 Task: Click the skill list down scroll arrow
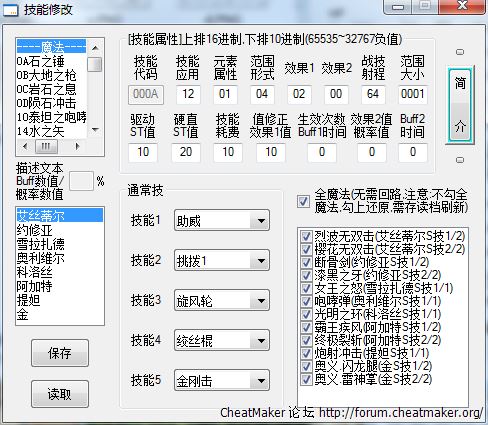(95, 130)
